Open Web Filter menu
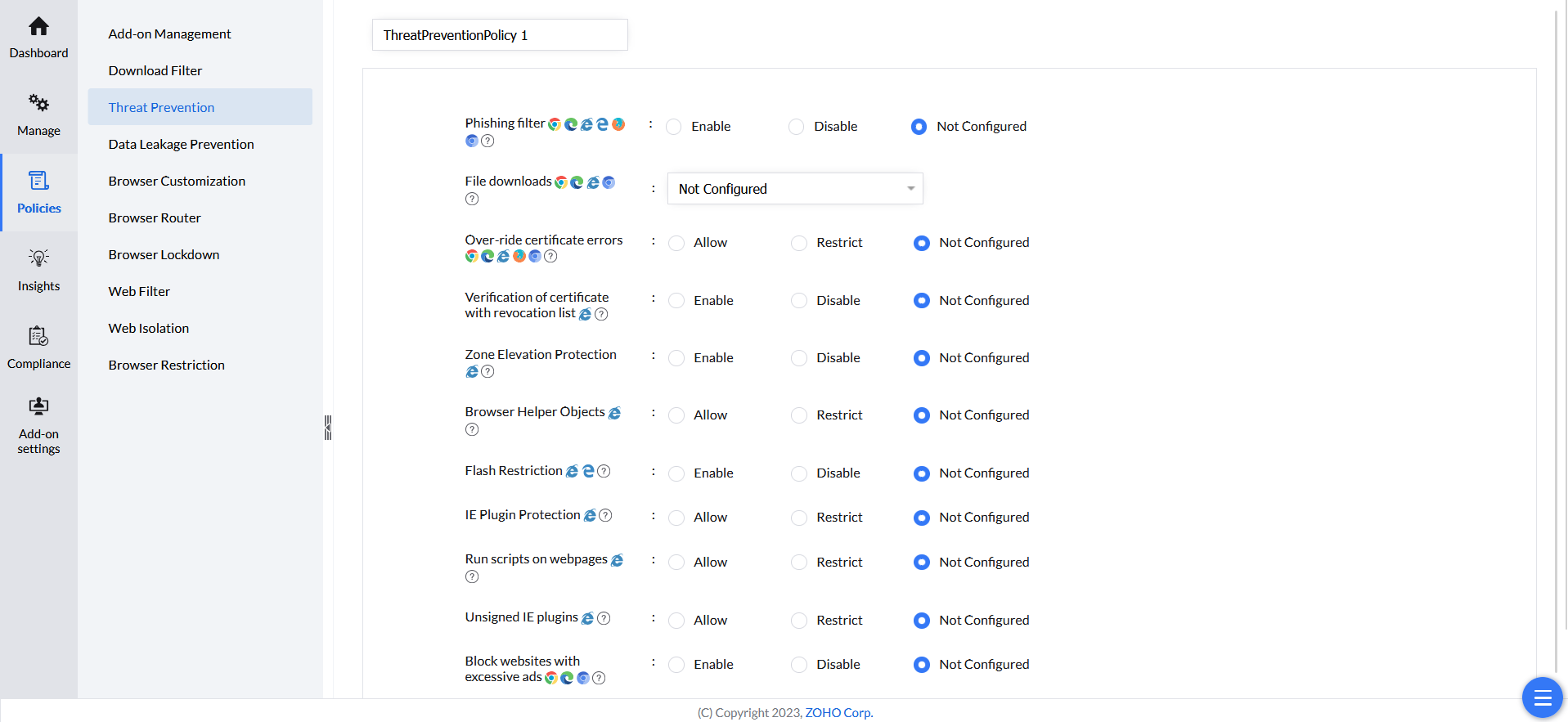 click(x=139, y=291)
